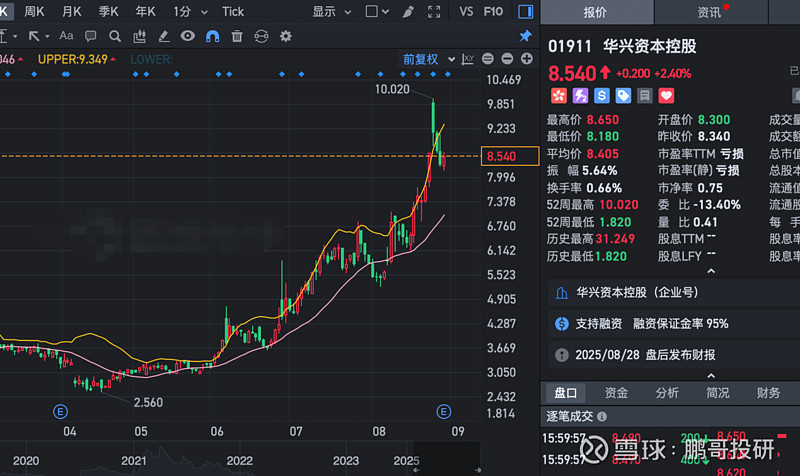This screenshot has height=476, width=800.
Task: Switch to Tick chart
Action: [233, 11]
